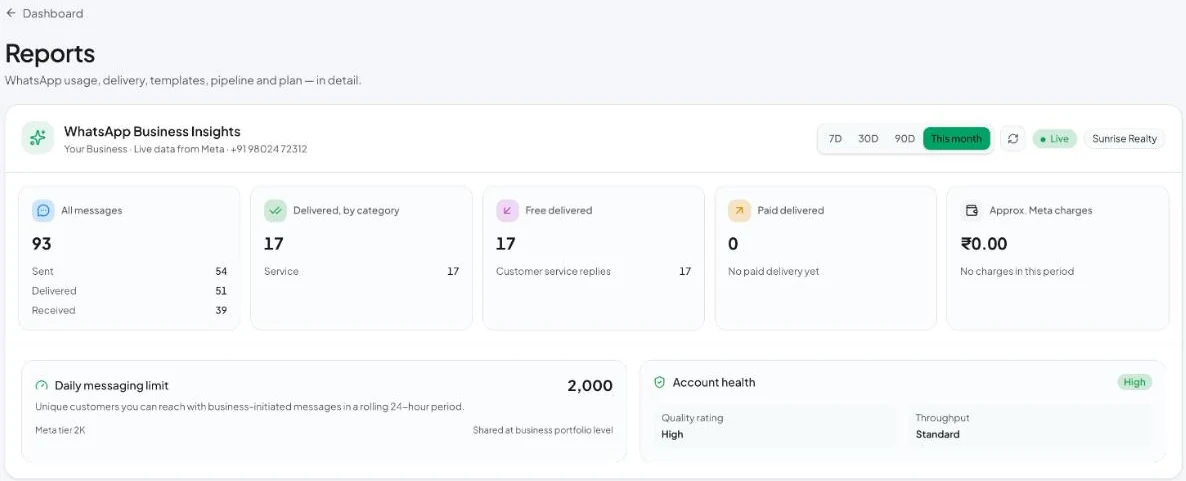Click the Account health heading
Viewport: 1186px width, 481px height.
tap(713, 383)
